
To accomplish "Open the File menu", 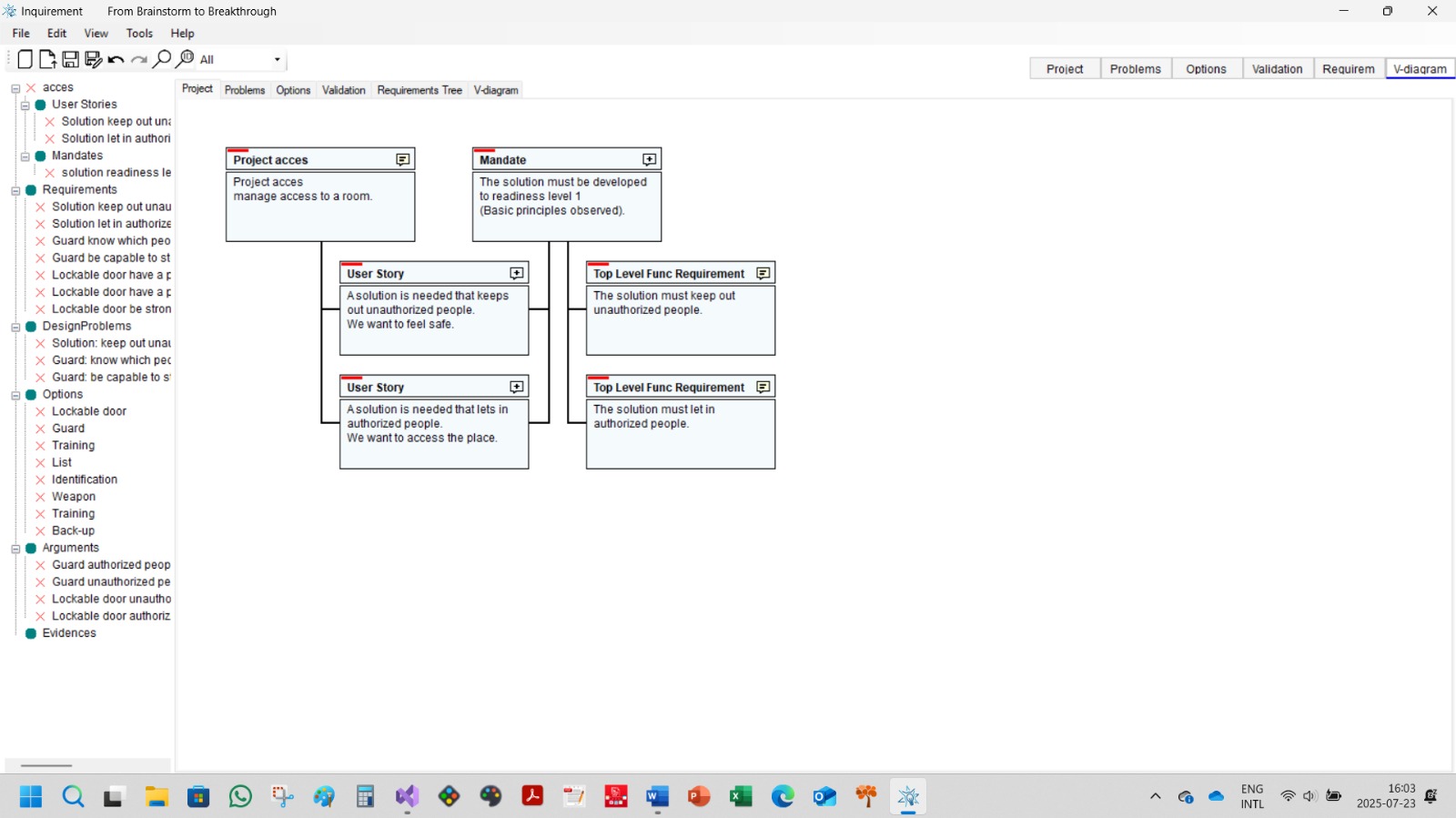I will [x=21, y=34].
